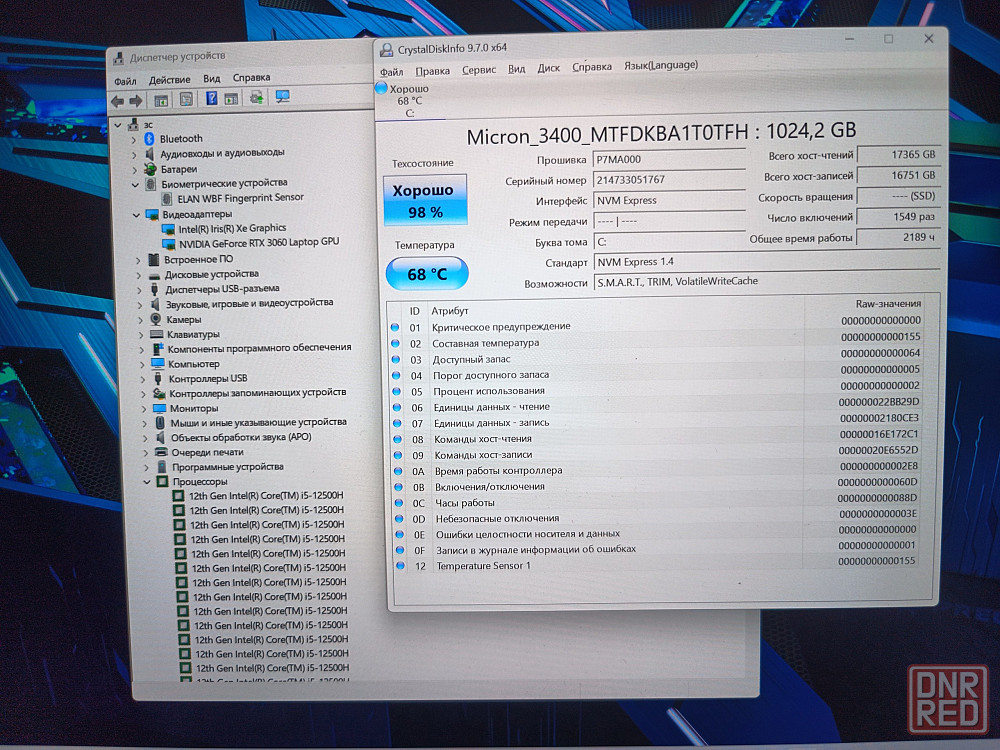Expand the Bluetooth category
Viewport: 1000px width, 750px height.
[133, 139]
